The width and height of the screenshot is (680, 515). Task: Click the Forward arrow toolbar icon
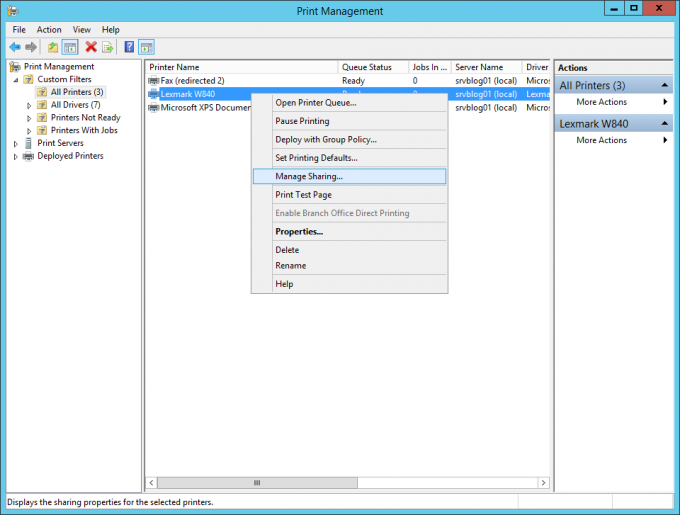pyautogui.click(x=31, y=47)
